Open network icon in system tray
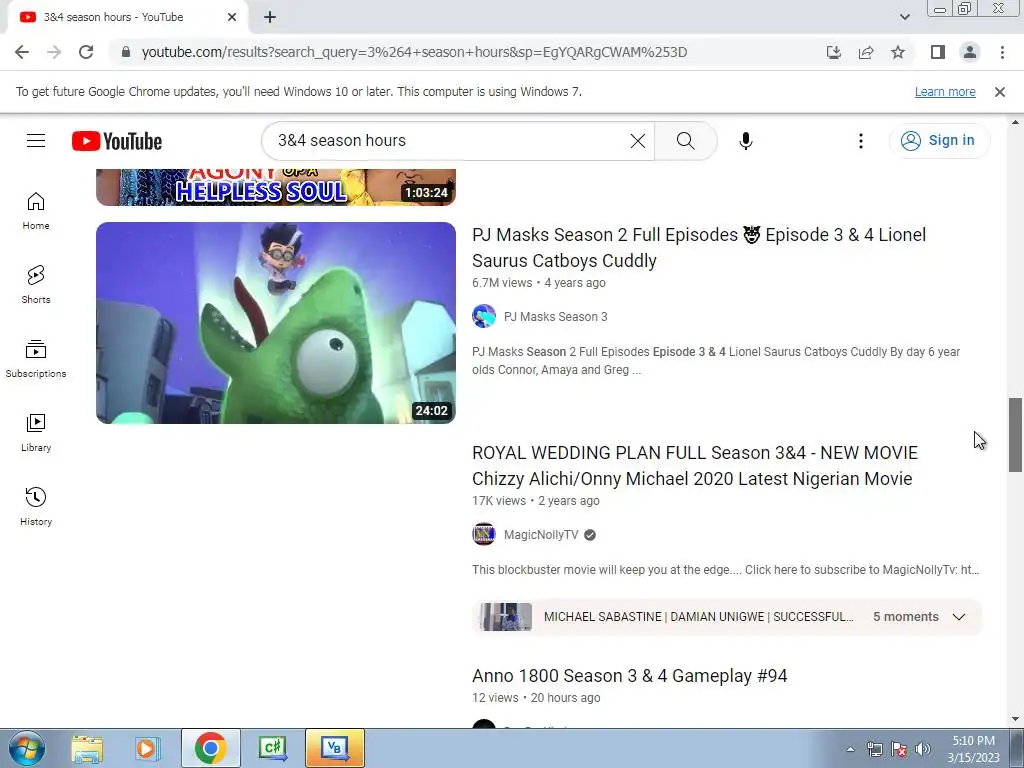 pos(874,749)
